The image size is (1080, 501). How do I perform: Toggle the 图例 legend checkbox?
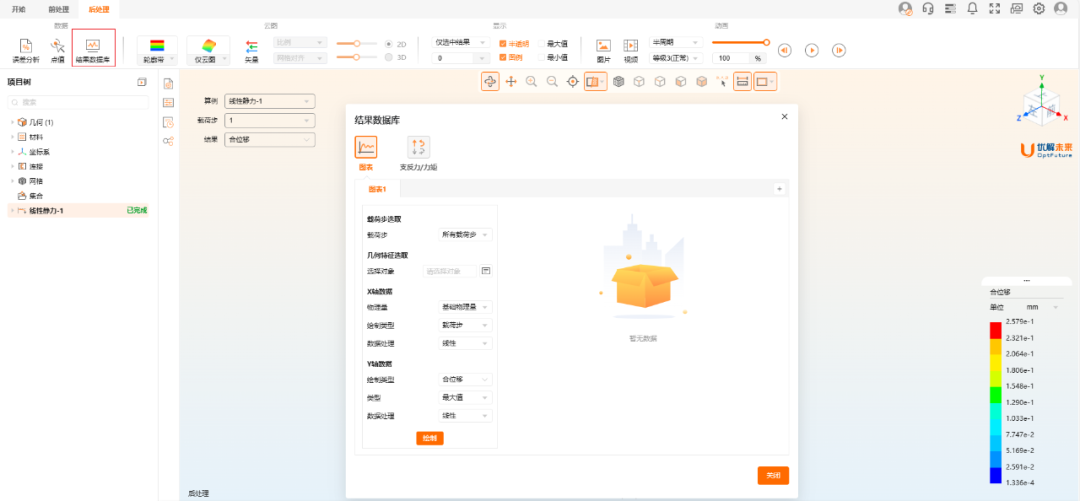(503, 57)
